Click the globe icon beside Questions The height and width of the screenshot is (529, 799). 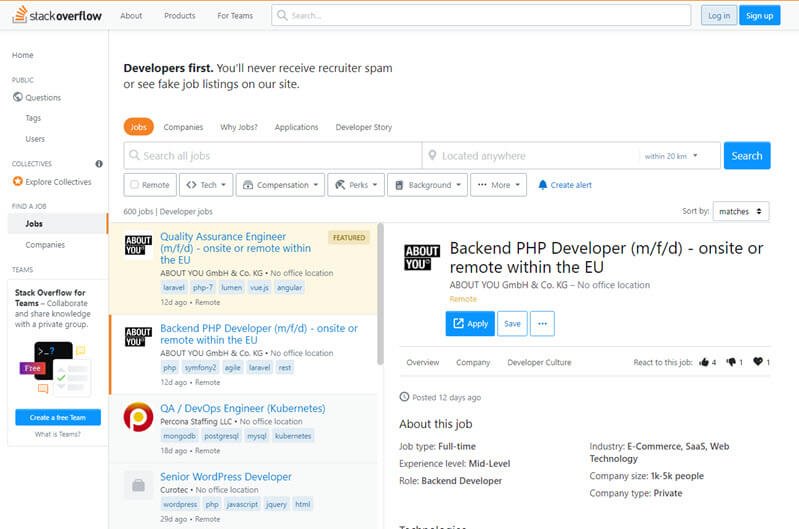tap(18, 97)
